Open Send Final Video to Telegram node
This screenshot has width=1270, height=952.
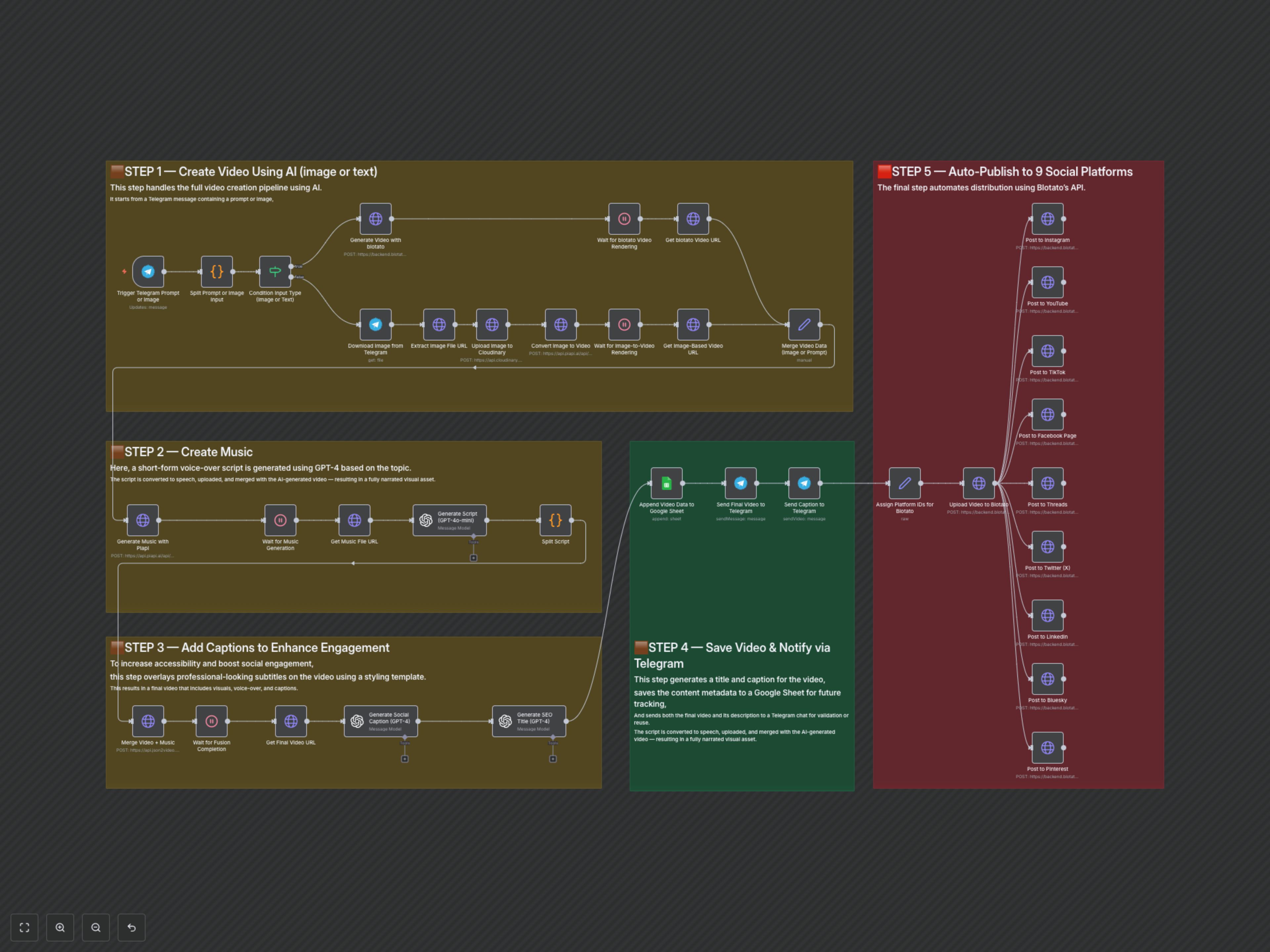click(741, 483)
